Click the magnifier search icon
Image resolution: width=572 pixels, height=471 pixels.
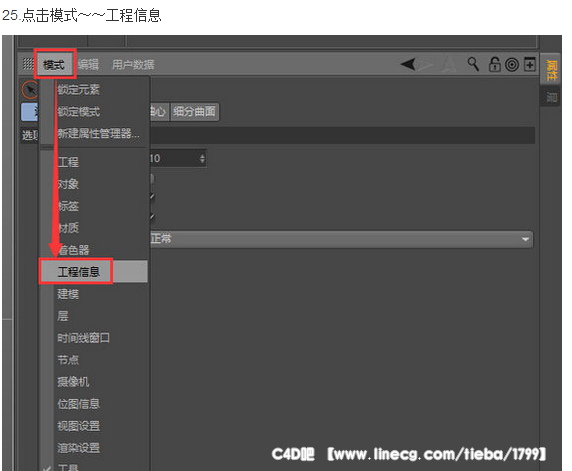coord(473,64)
